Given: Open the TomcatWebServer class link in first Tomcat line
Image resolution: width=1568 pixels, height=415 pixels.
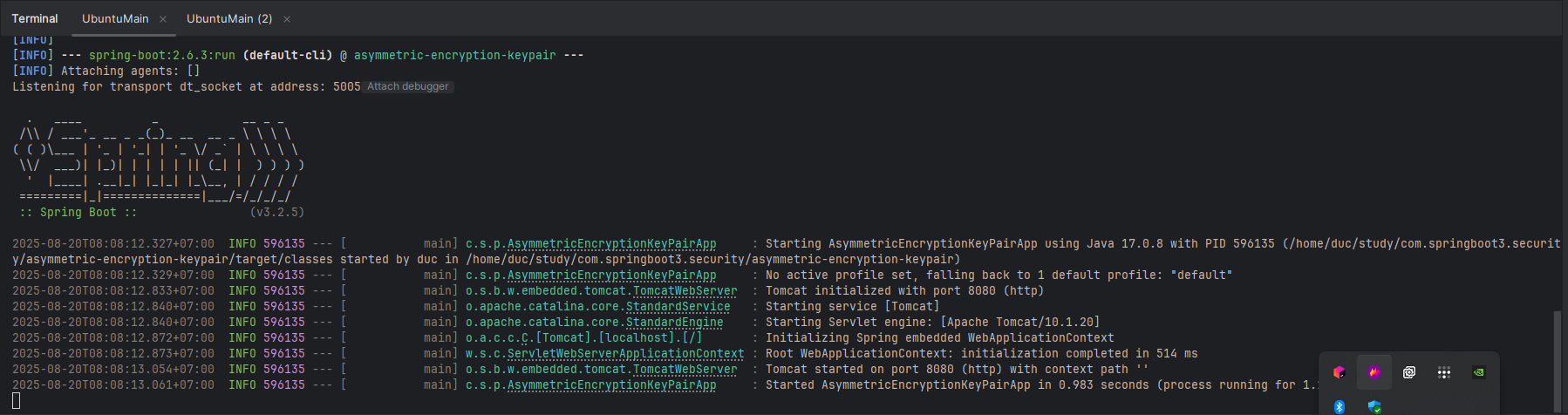Looking at the screenshot, I should pyautogui.click(x=685, y=290).
